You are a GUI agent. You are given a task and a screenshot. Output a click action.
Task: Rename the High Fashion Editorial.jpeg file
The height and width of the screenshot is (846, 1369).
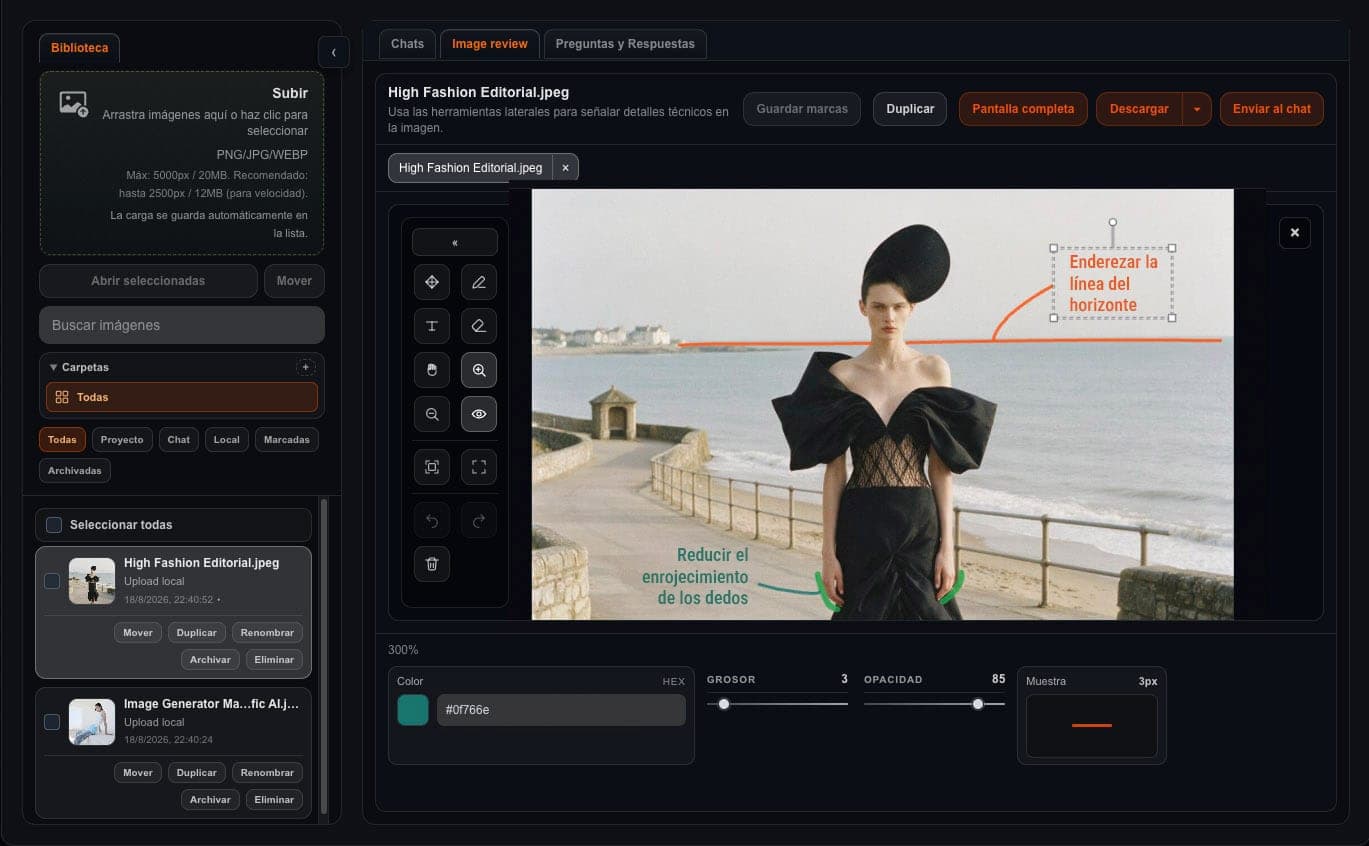point(267,633)
